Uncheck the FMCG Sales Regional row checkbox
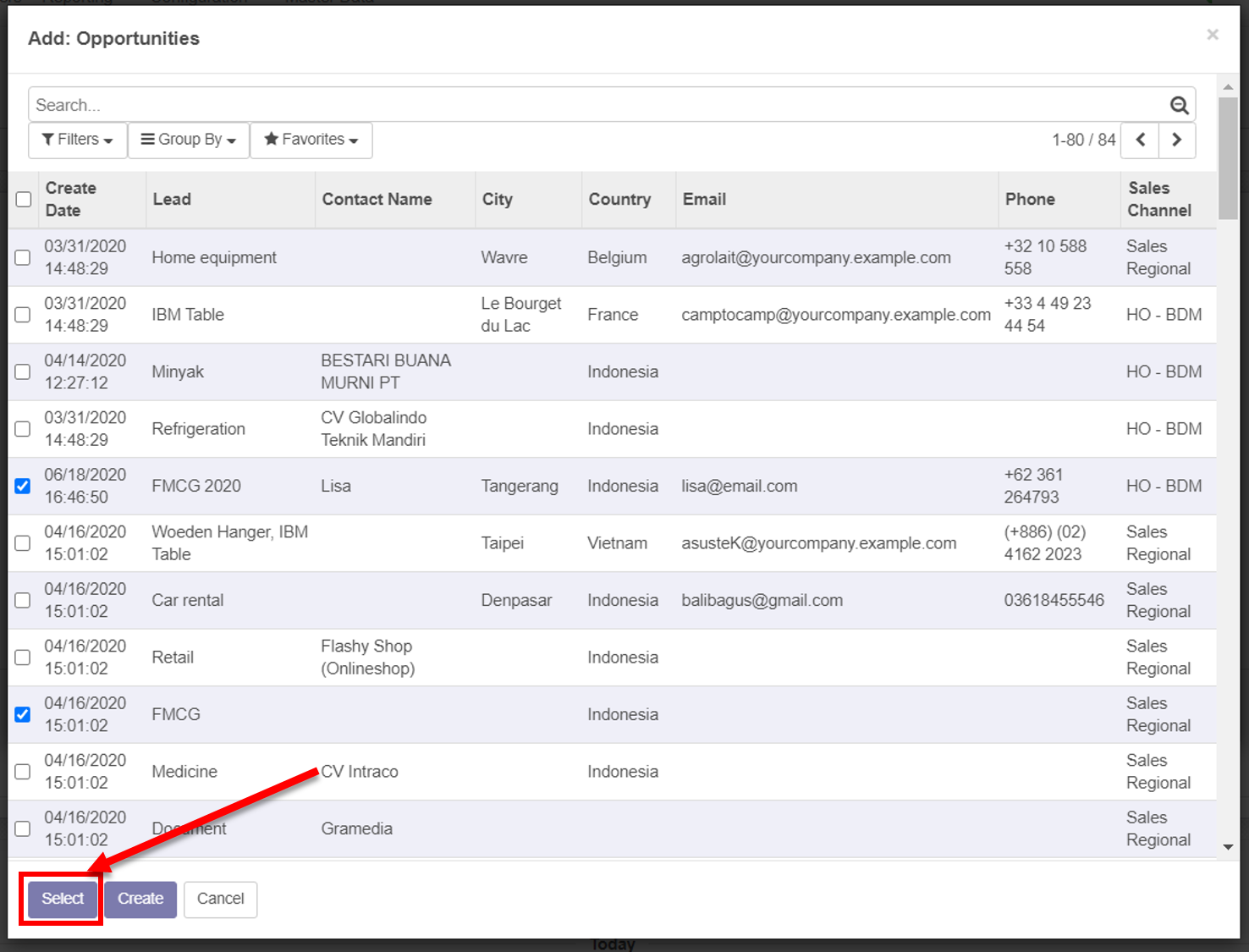The height and width of the screenshot is (952, 1249). click(23, 714)
